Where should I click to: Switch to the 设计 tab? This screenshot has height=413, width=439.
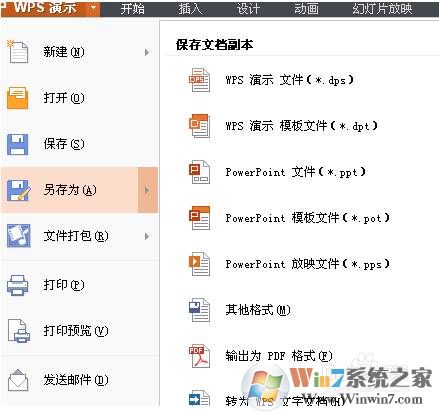(x=248, y=8)
